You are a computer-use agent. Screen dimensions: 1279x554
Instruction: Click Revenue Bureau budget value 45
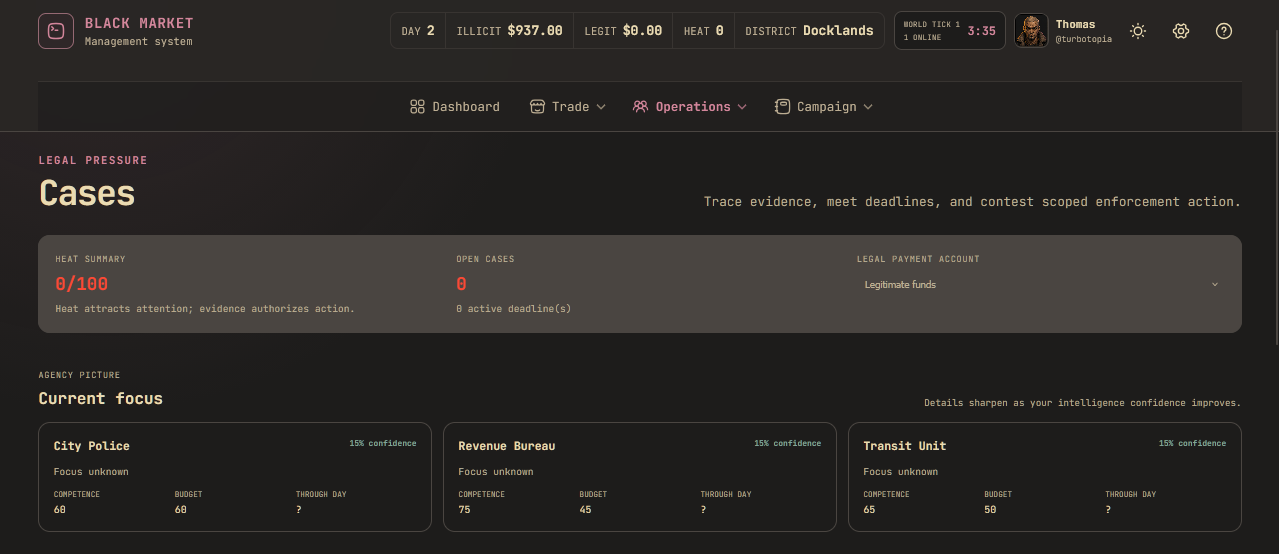tap(585, 510)
